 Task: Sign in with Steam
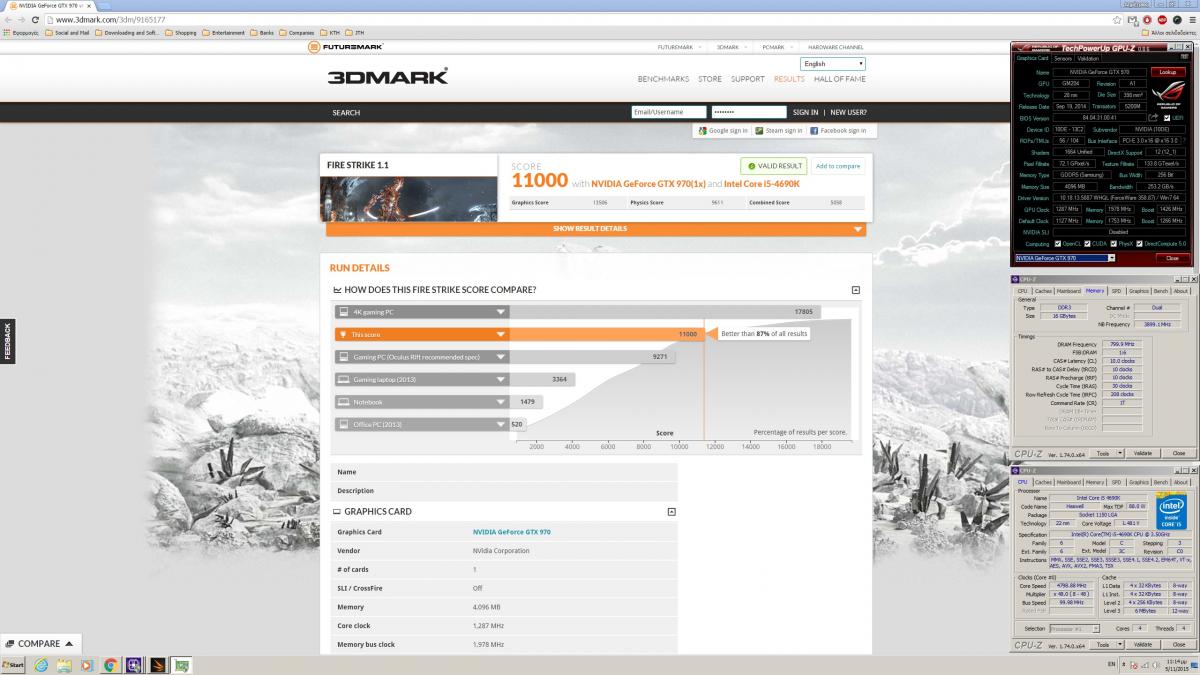[779, 130]
